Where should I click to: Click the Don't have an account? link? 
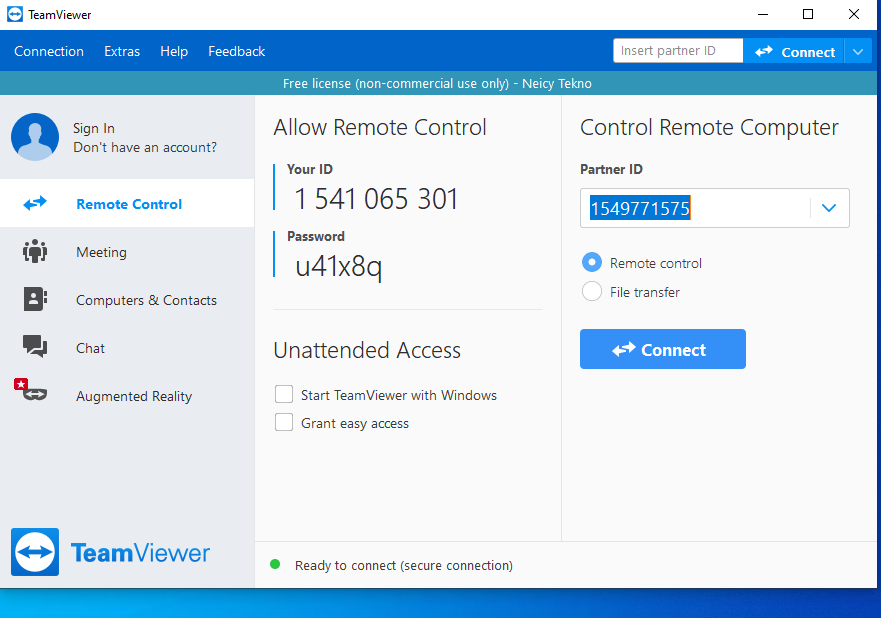pos(145,147)
